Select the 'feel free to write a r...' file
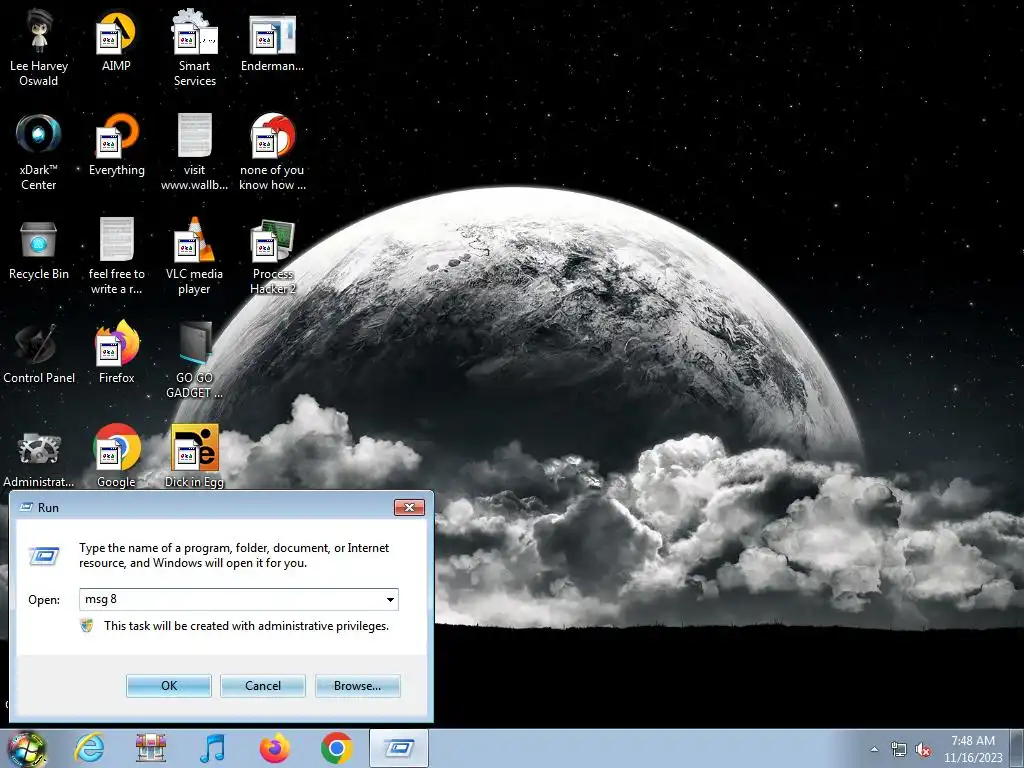 tap(117, 256)
